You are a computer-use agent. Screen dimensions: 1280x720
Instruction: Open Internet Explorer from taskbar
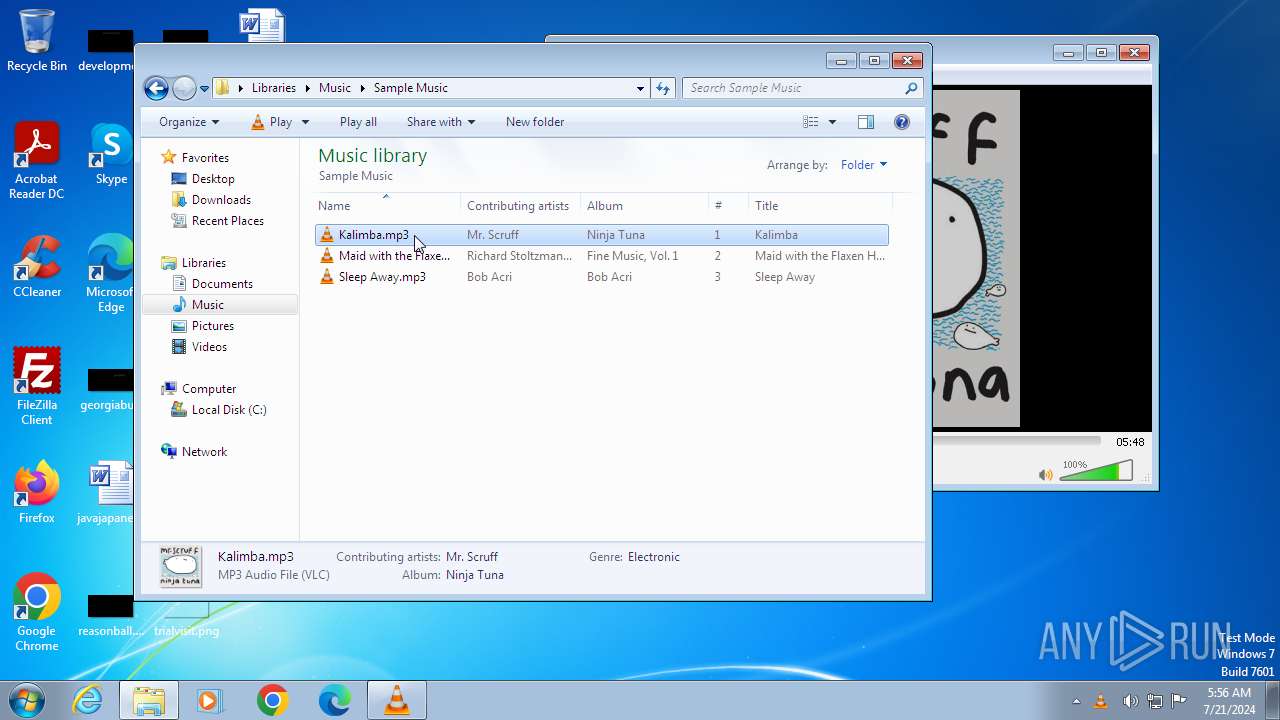click(x=87, y=701)
